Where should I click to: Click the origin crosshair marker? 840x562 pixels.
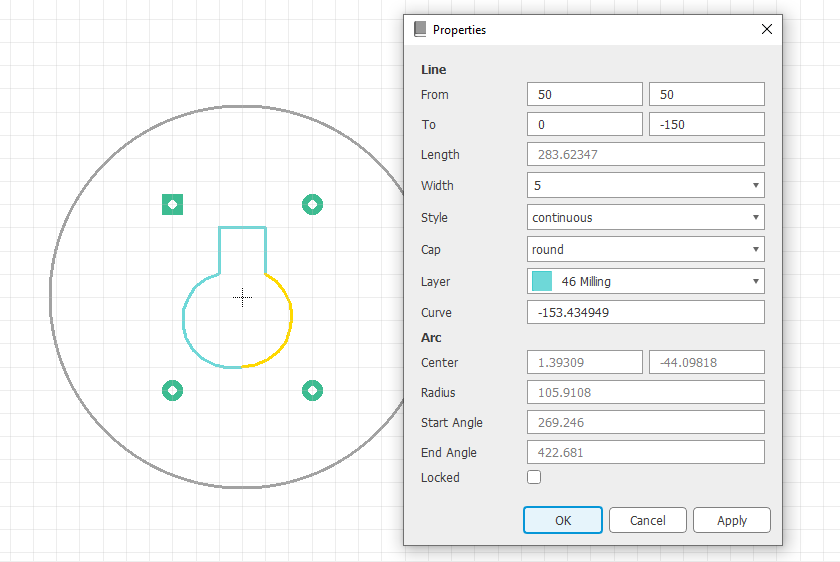pyautogui.click(x=242, y=297)
